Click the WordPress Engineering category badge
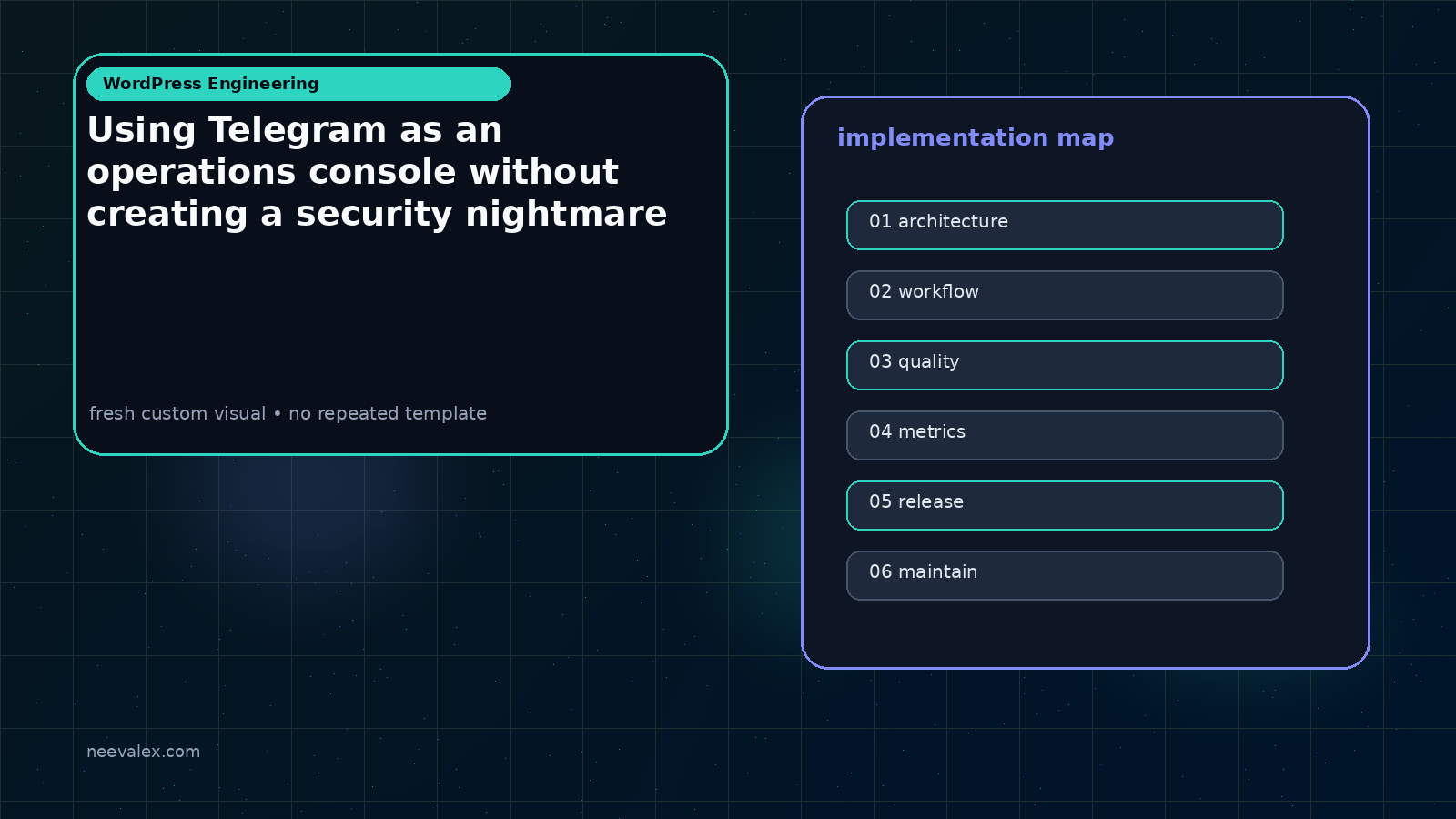 point(298,84)
